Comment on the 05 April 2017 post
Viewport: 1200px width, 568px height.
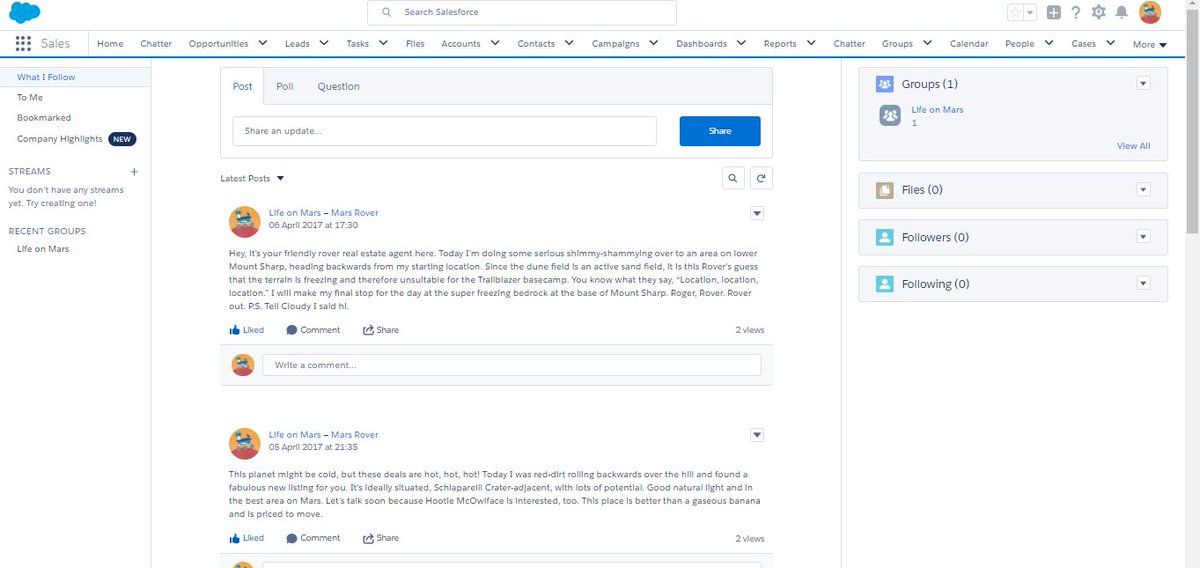pos(313,538)
